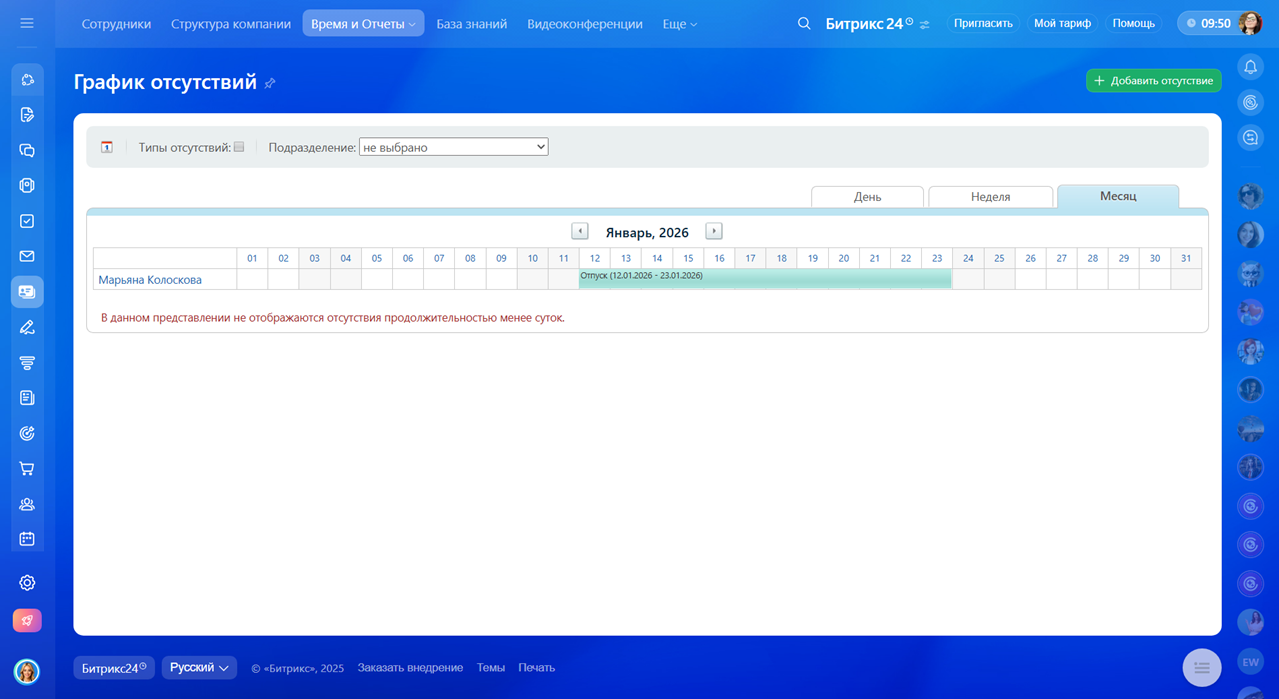This screenshot has height=699, width=1279.
Task: Click the green "Отпуск" vacation bar
Action: coord(765,278)
